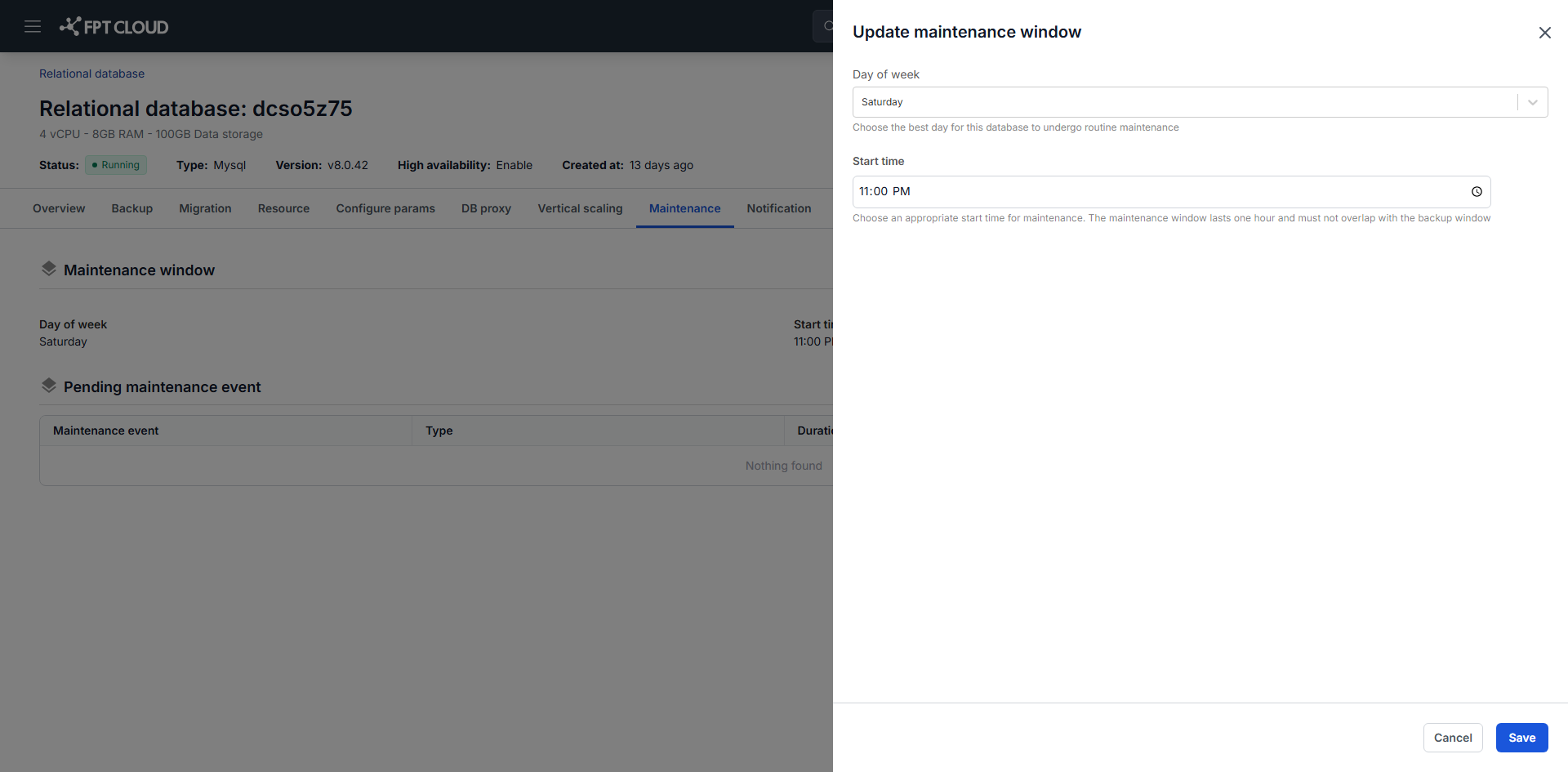Close the Update maintenance window panel
Image resolution: width=1568 pixels, height=772 pixels.
[1544, 33]
